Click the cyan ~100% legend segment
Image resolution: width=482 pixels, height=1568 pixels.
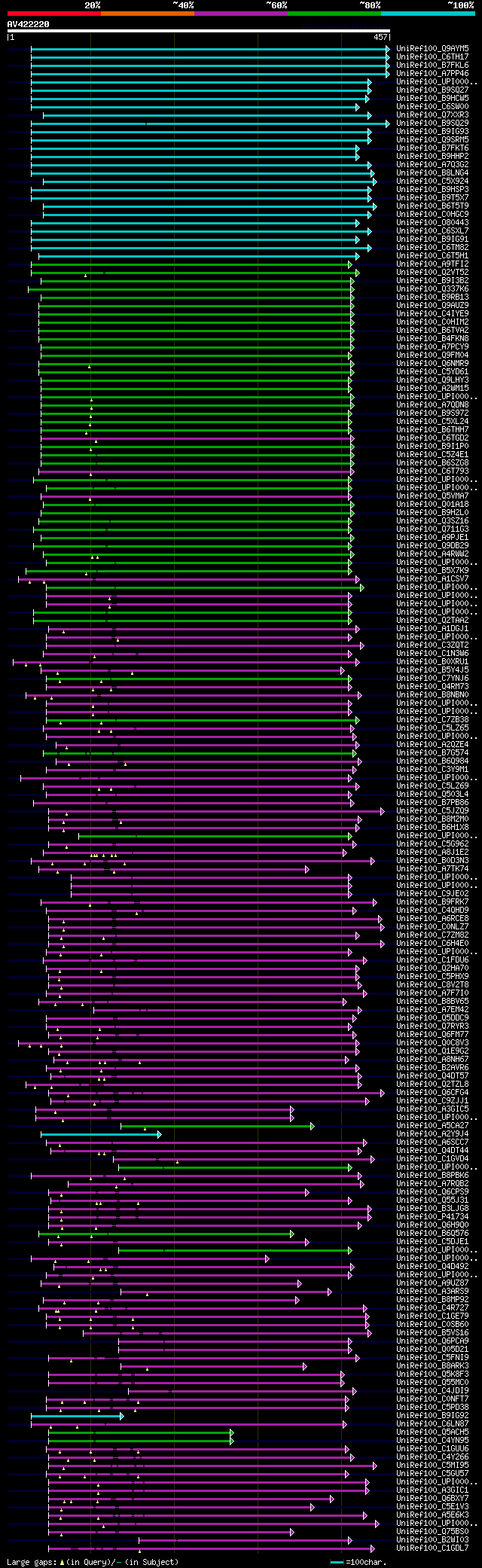tap(428, 14)
